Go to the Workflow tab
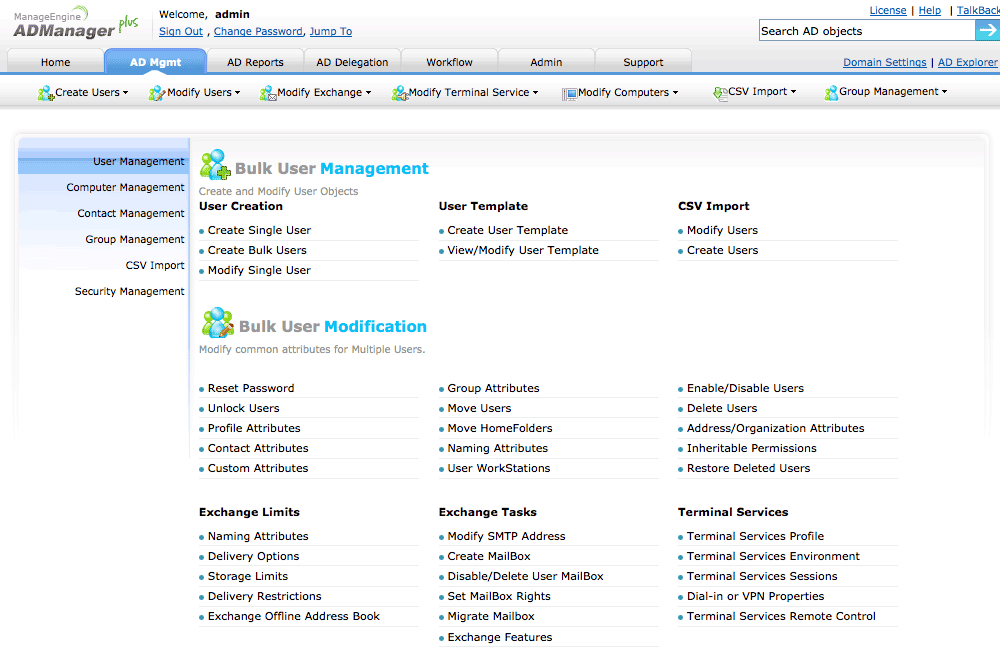 (449, 62)
